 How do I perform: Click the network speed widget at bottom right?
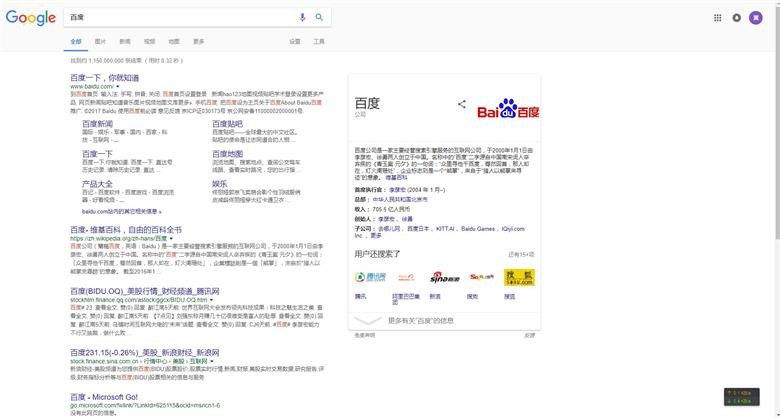tap(741, 397)
